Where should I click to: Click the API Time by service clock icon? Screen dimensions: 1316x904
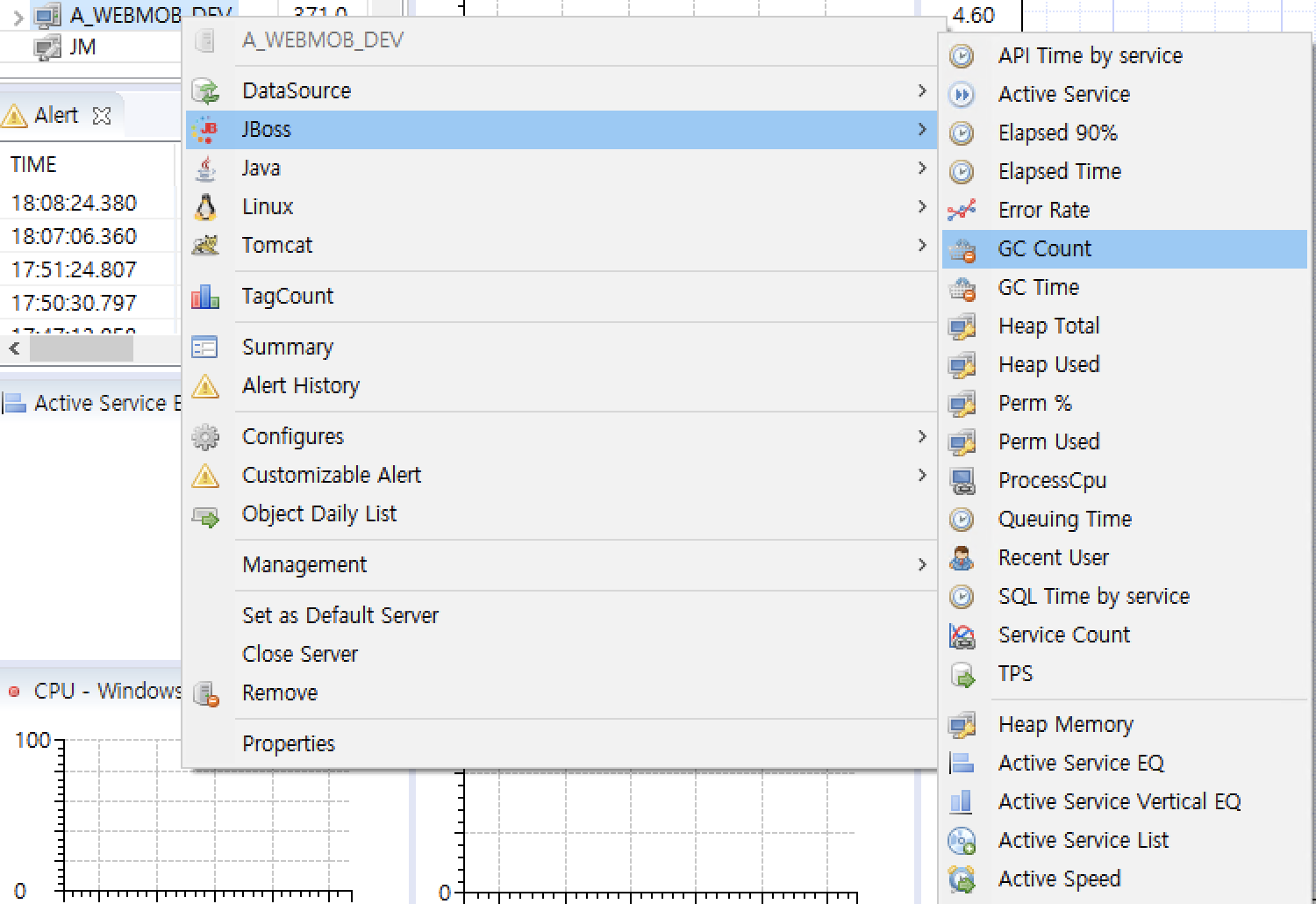pos(962,55)
